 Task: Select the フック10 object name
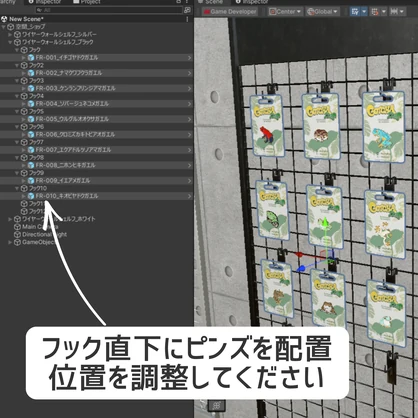38,188
